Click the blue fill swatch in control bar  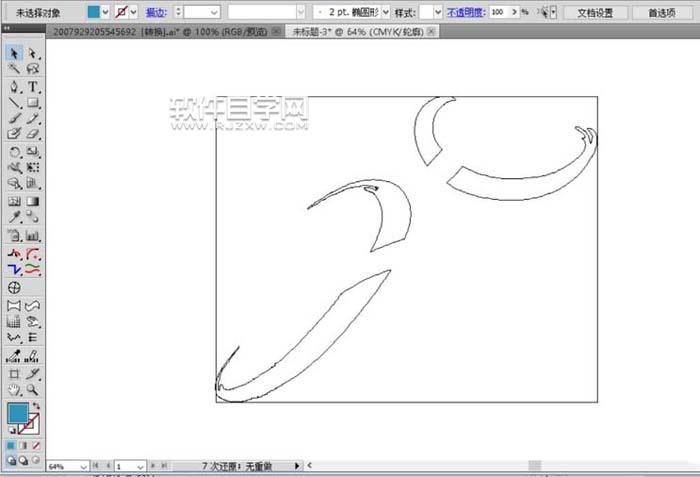point(94,12)
